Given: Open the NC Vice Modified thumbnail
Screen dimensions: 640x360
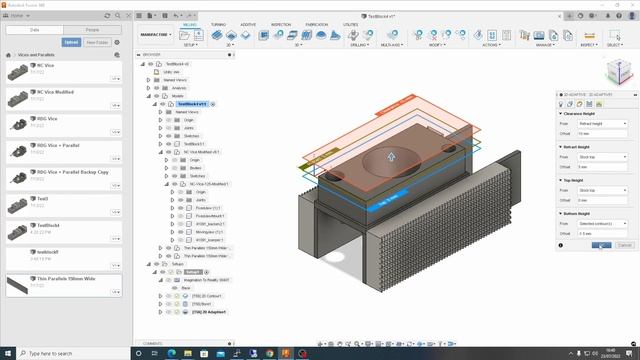Looking at the screenshot, I should pyautogui.click(x=18, y=99).
